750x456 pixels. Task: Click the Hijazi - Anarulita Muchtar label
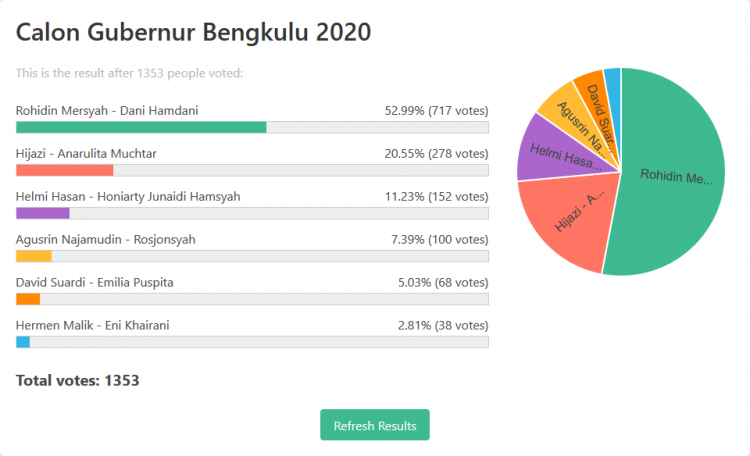tap(86, 154)
